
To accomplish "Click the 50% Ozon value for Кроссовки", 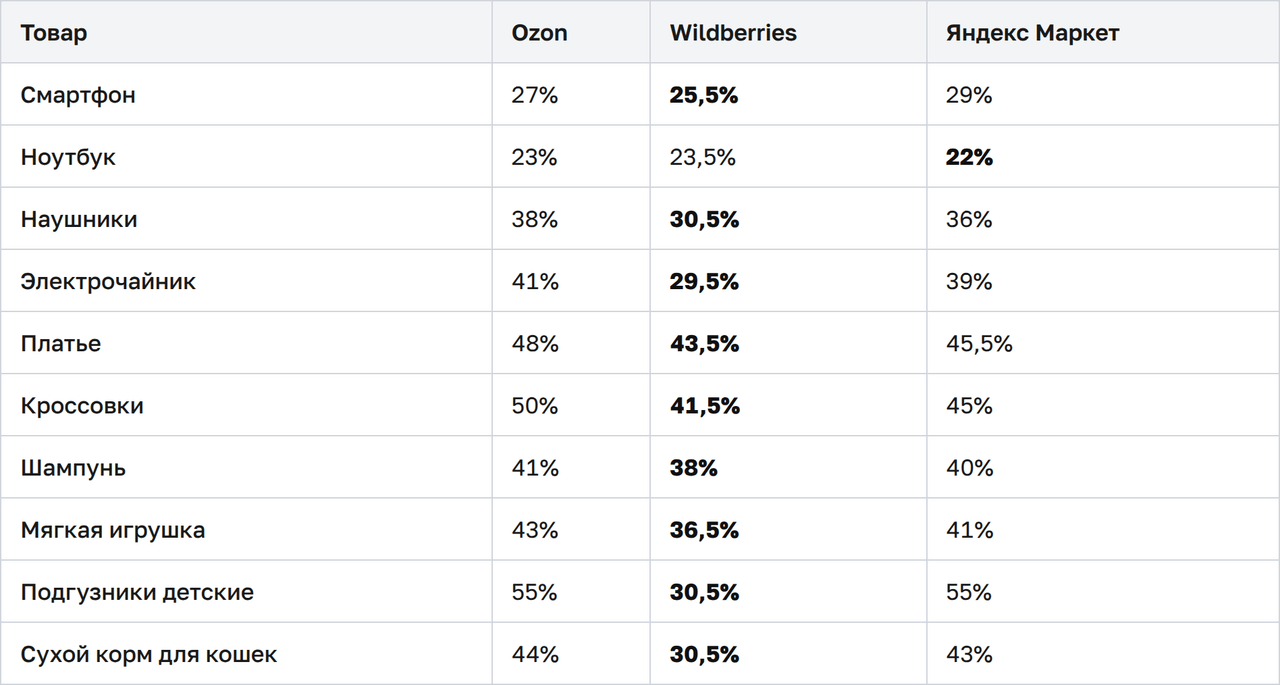I will pos(535,405).
